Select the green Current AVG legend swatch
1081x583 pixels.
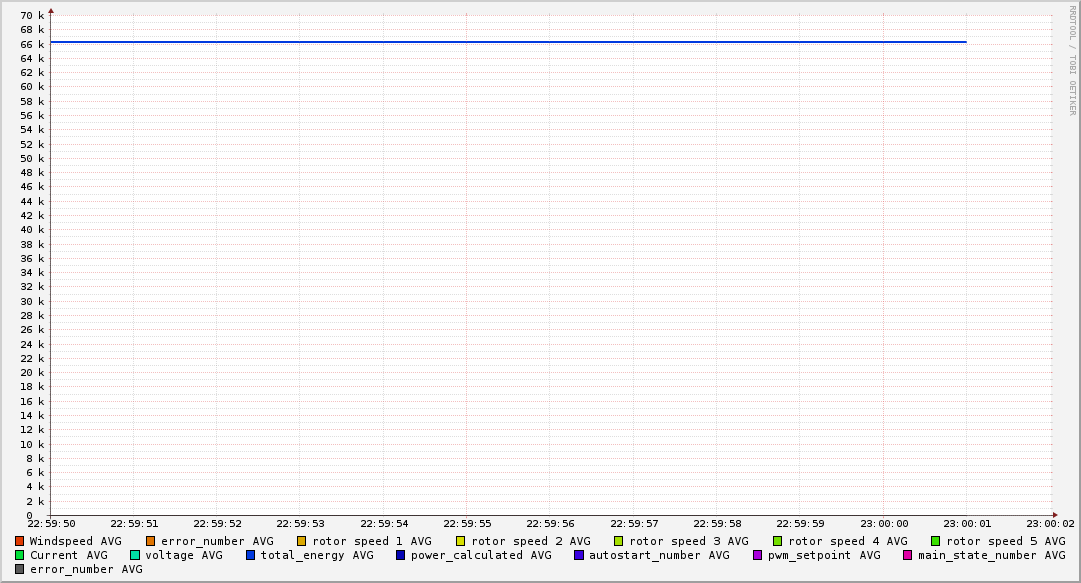(x=19, y=555)
